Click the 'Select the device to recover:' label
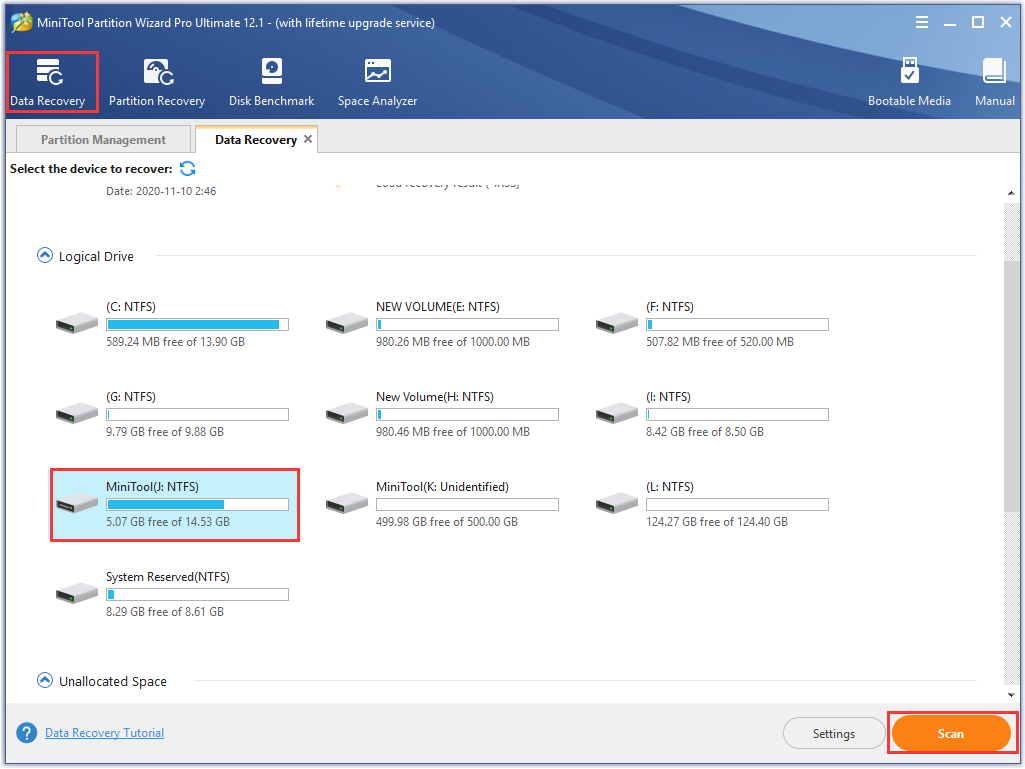Image resolution: width=1025 pixels, height=769 pixels. tap(91, 169)
